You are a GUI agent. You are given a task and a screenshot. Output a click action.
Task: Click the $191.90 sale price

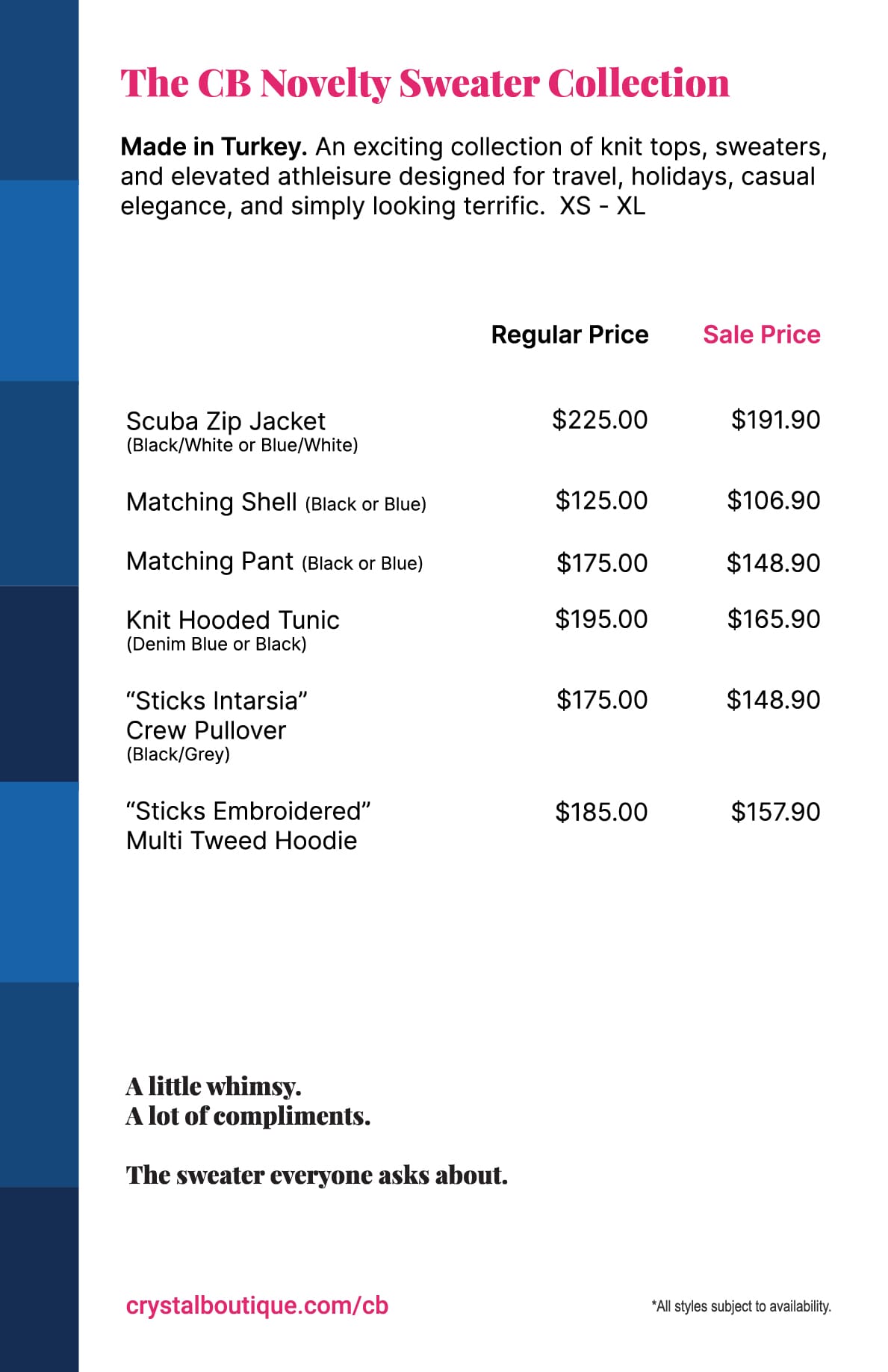775,420
